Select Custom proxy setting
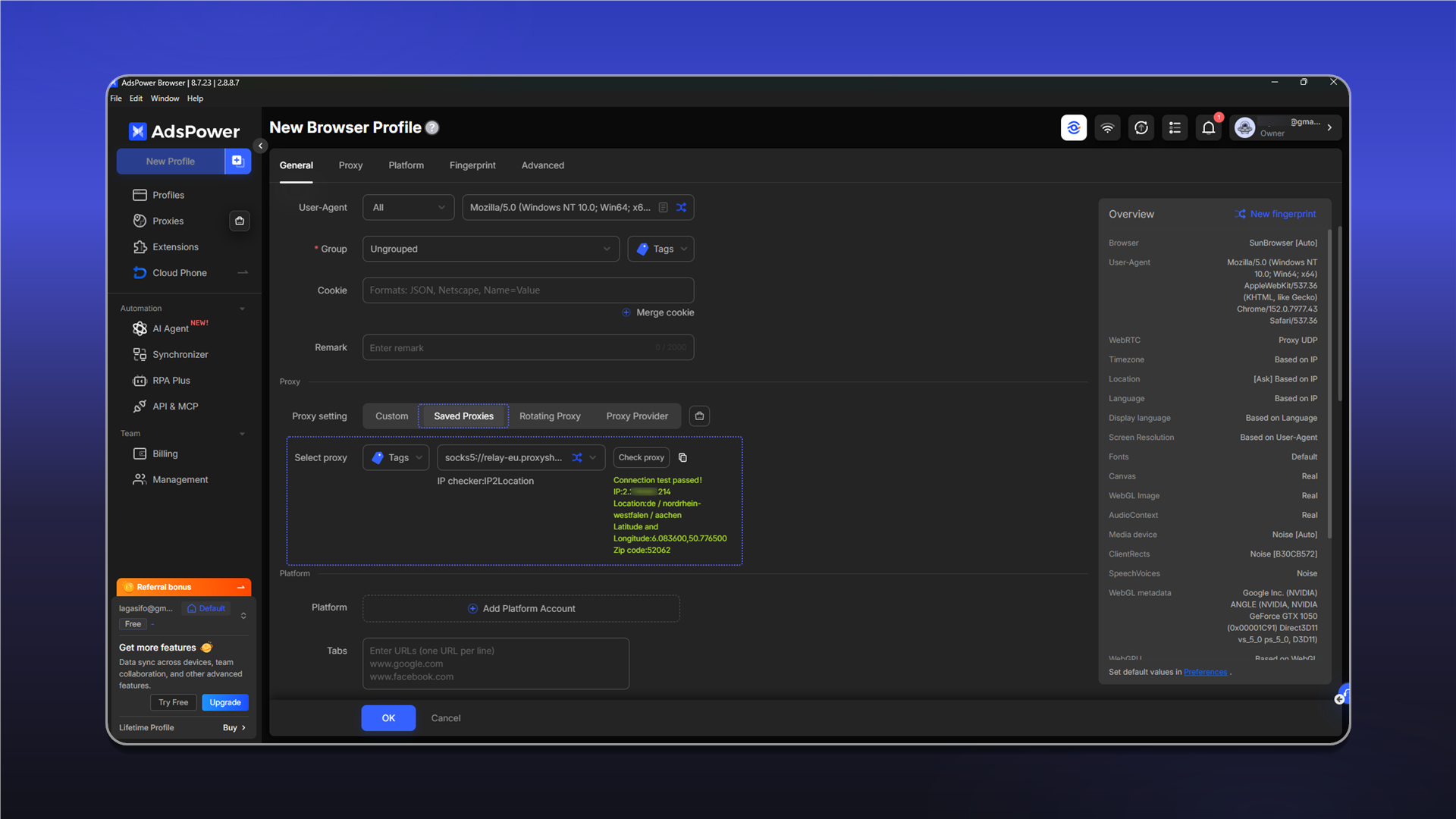The width and height of the screenshot is (1456, 819). pos(391,416)
